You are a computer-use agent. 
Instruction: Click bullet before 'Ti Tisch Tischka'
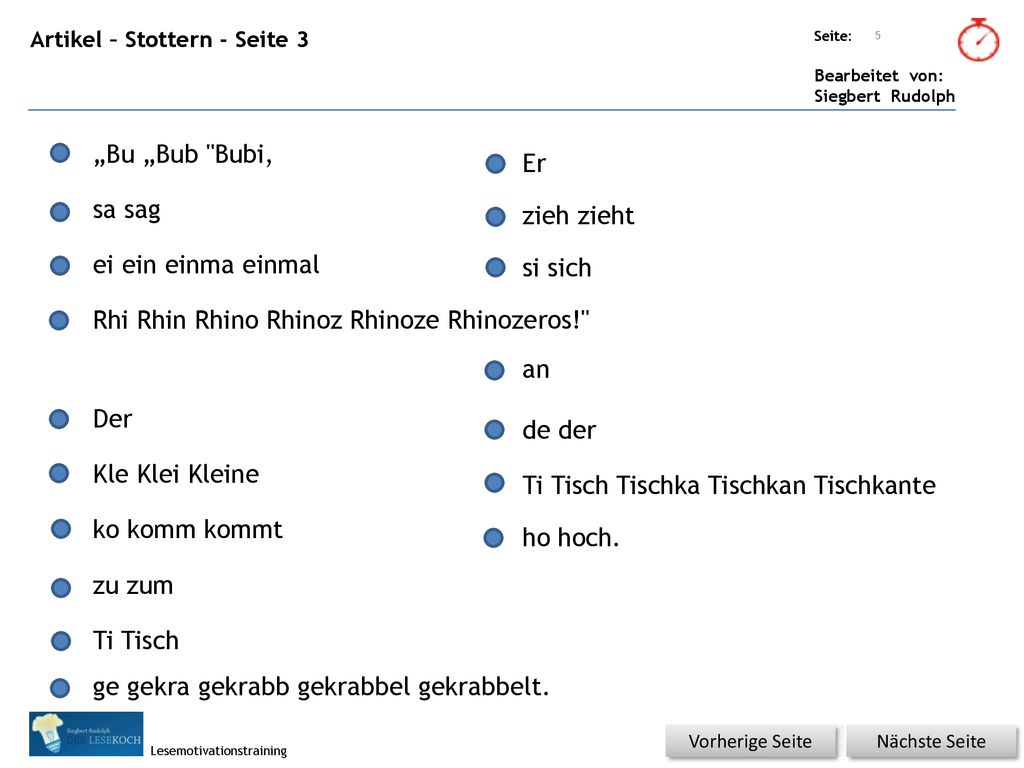pos(494,483)
